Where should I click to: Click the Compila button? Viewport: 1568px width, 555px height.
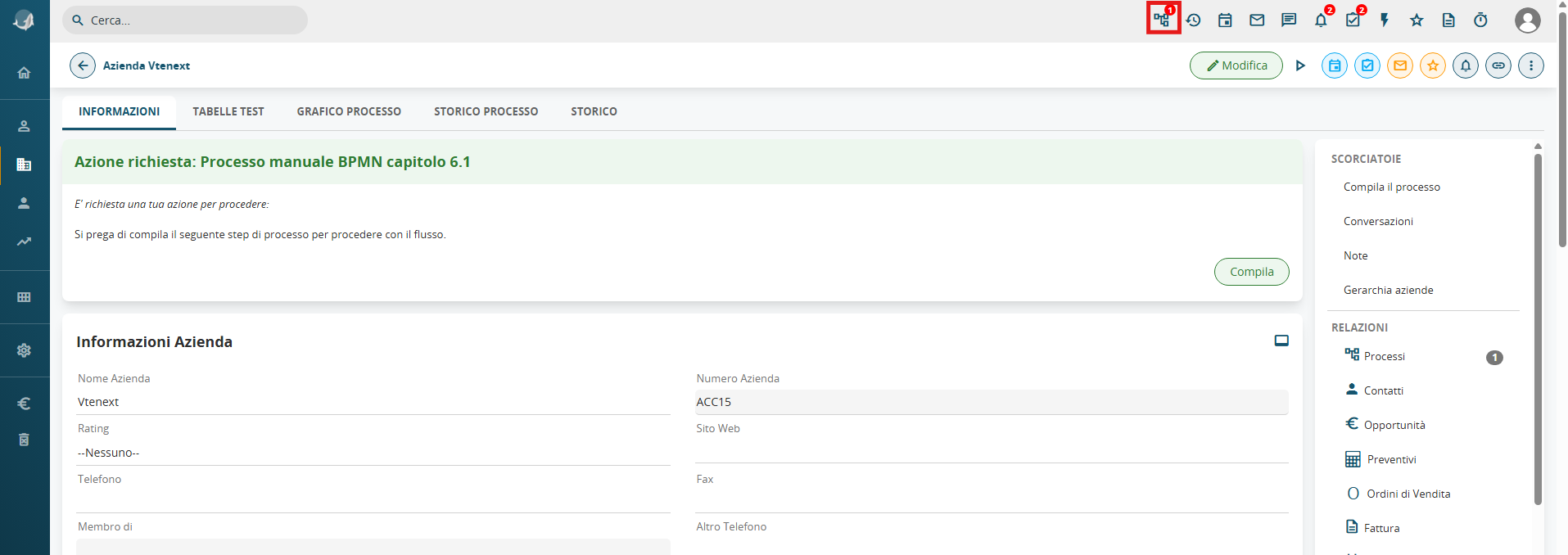(x=1251, y=272)
